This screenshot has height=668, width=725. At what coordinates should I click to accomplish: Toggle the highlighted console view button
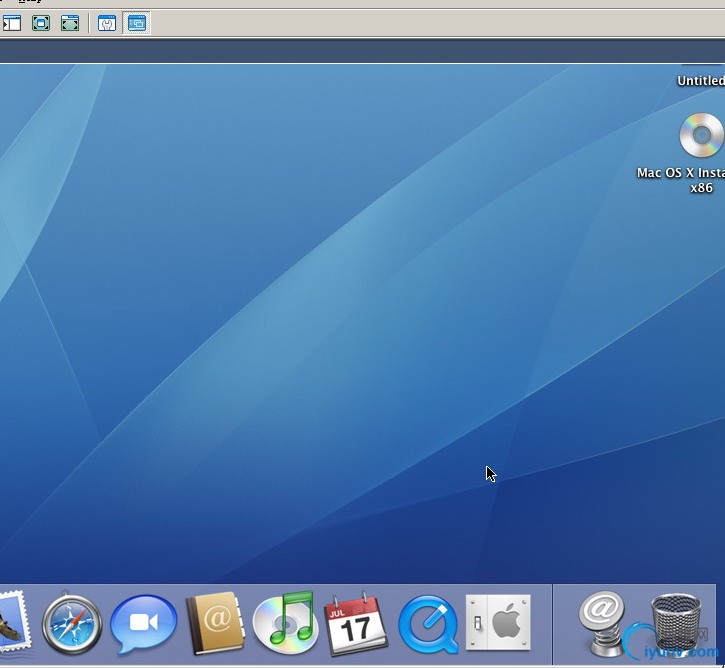pyautogui.click(x=136, y=23)
